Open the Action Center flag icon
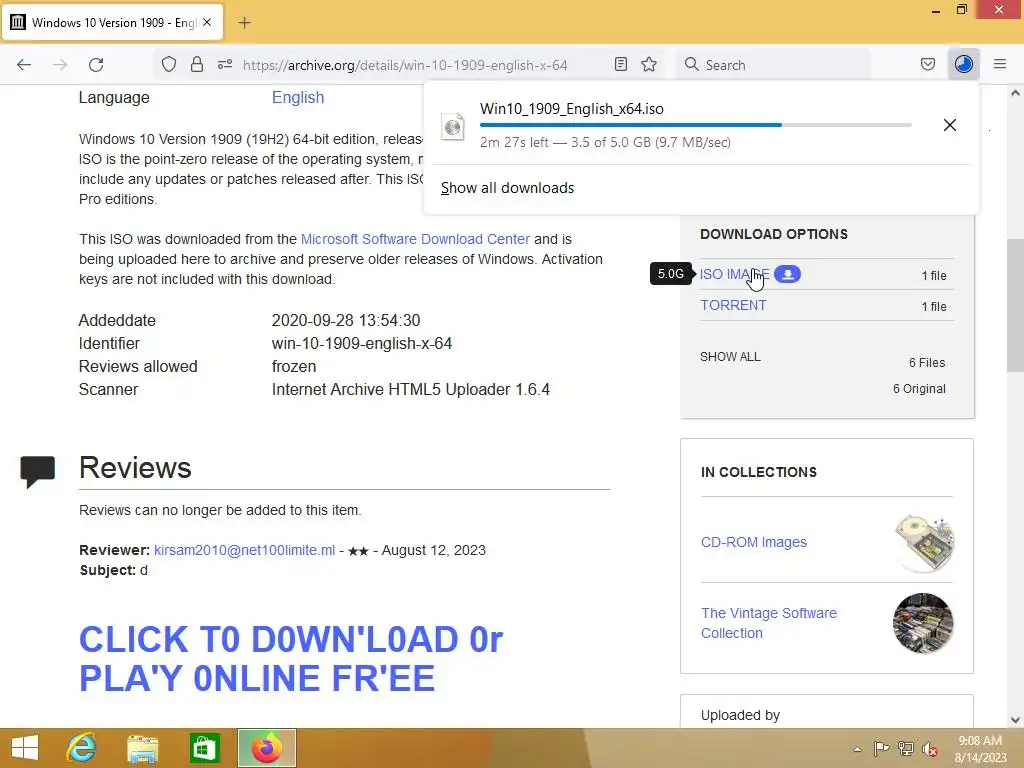Image resolution: width=1024 pixels, height=768 pixels. [x=881, y=749]
